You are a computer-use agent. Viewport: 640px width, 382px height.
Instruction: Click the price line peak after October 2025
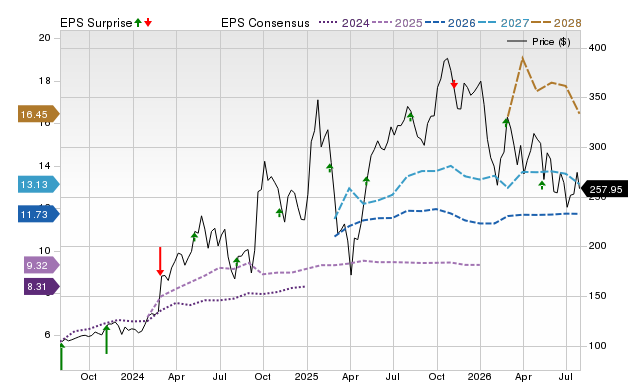pos(447,59)
